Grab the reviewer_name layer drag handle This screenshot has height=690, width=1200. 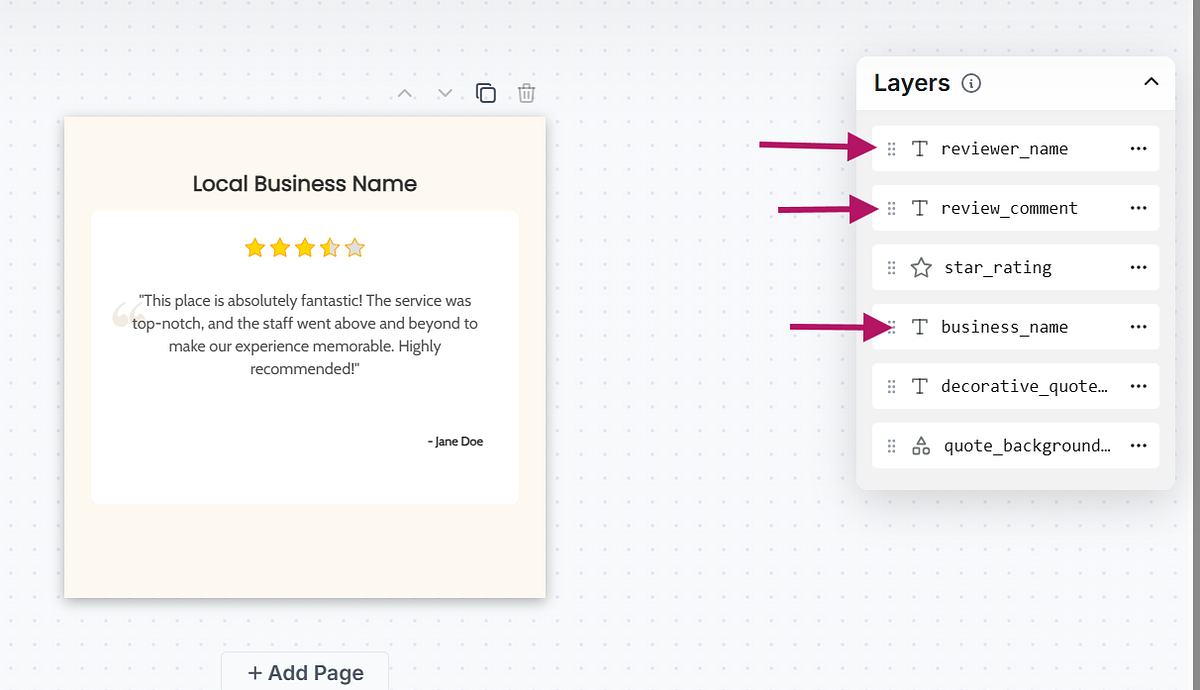coord(892,149)
